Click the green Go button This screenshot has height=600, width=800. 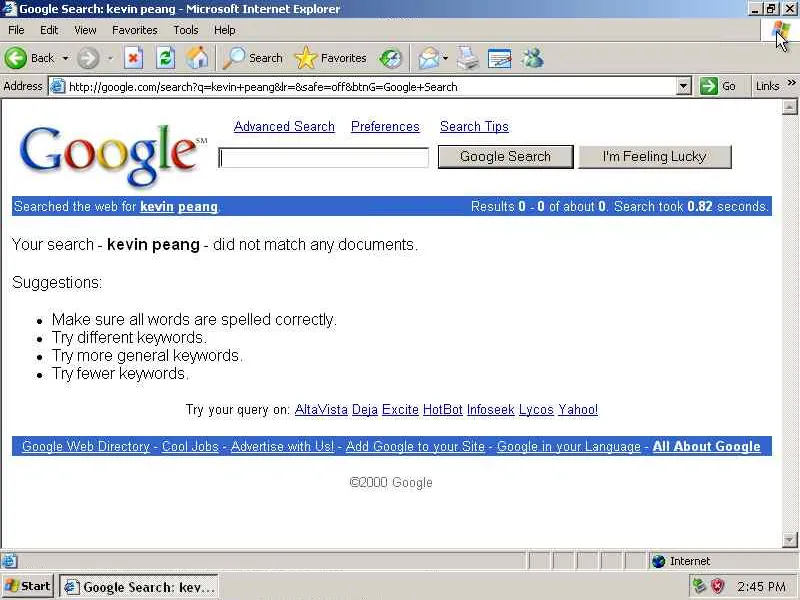717,87
